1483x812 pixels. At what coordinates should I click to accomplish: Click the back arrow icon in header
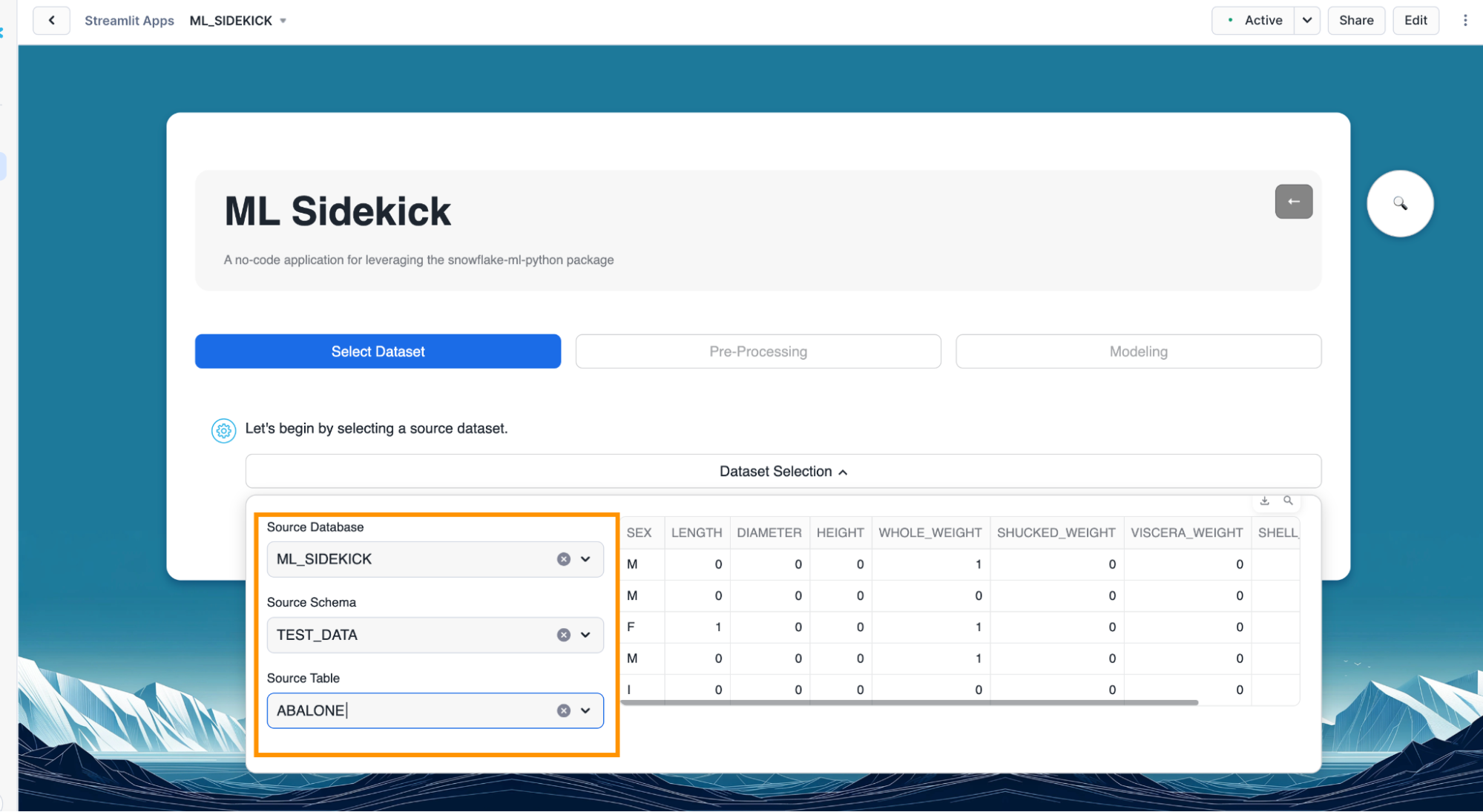[x=51, y=20]
